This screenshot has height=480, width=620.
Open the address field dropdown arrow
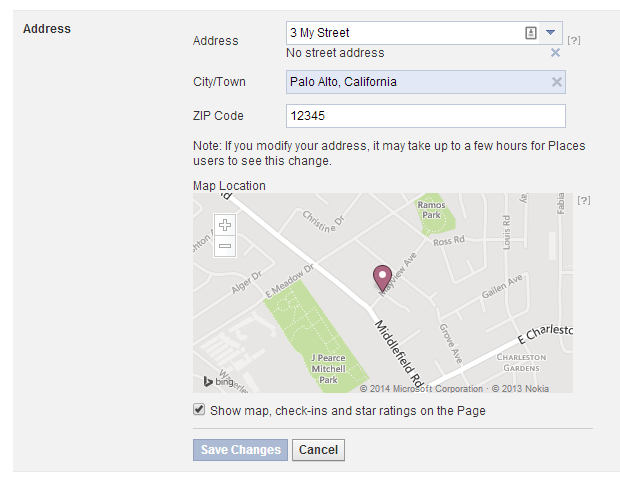click(x=550, y=32)
